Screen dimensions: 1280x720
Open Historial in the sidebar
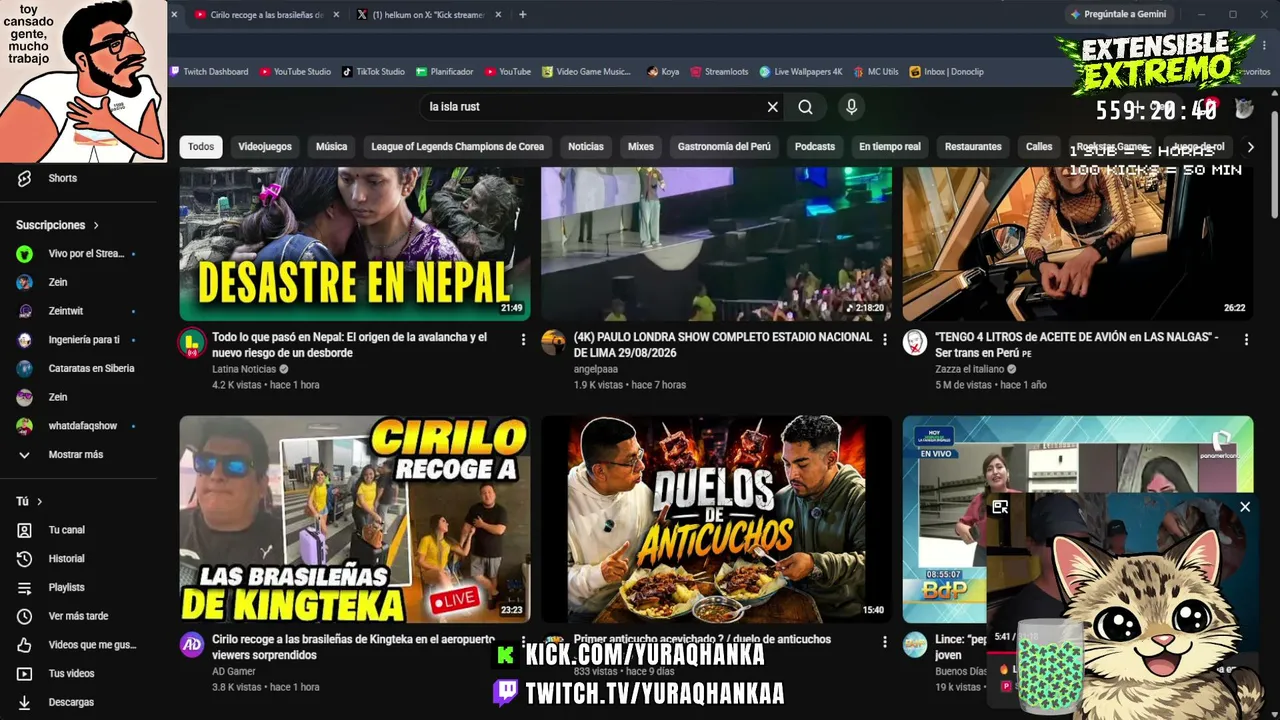(x=66, y=559)
